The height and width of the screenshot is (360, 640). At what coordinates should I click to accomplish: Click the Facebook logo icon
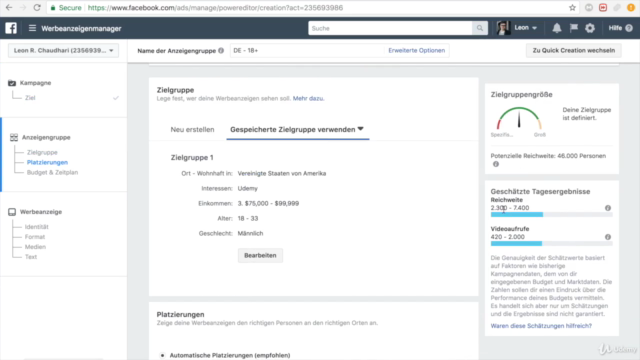pos(11,28)
